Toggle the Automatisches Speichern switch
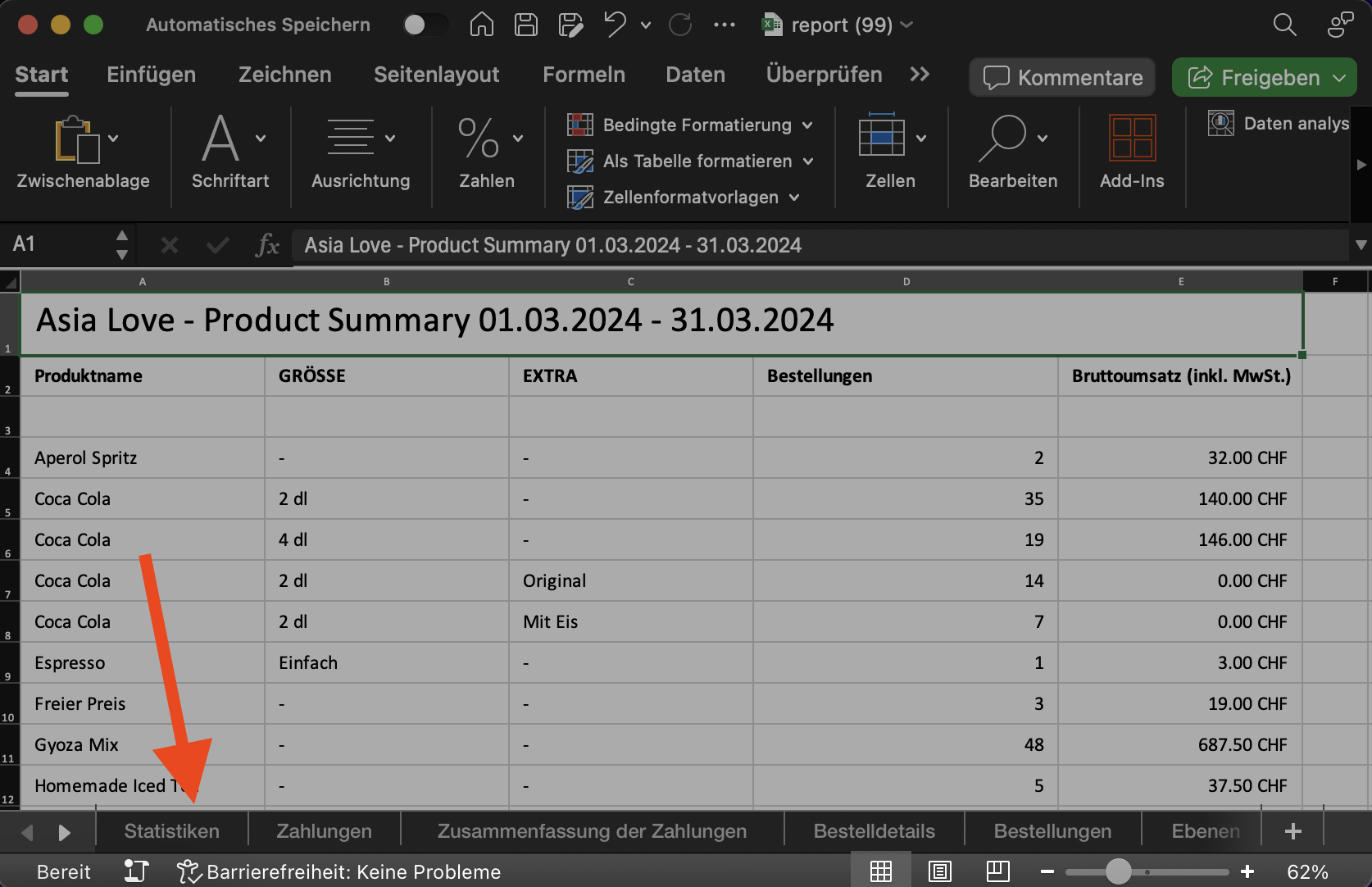Image resolution: width=1372 pixels, height=887 pixels. tap(425, 25)
